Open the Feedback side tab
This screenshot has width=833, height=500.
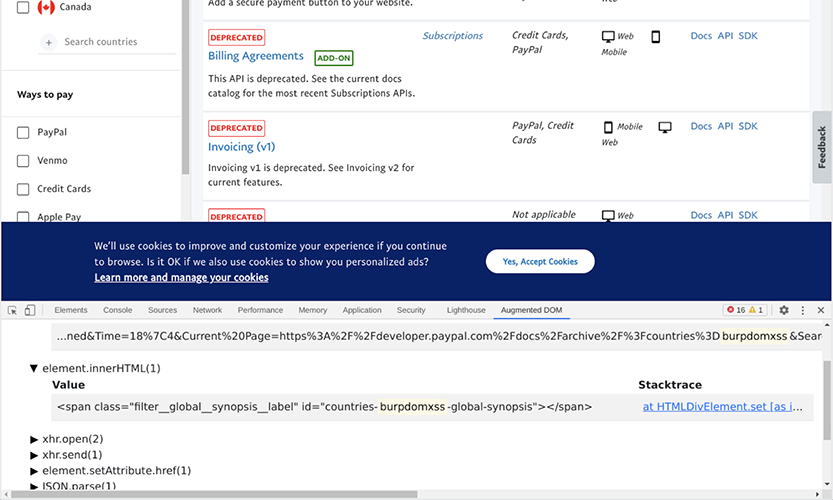[822, 147]
